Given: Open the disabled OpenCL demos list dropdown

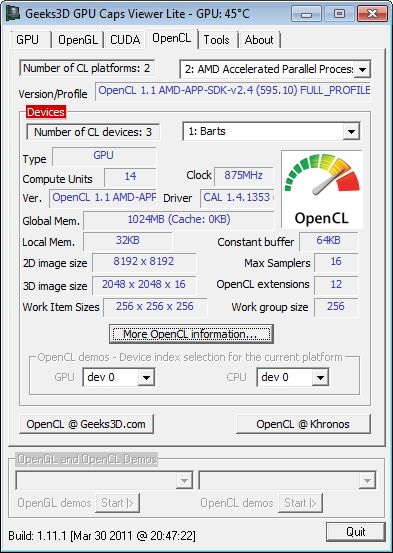Looking at the screenshot, I should tap(367, 480).
